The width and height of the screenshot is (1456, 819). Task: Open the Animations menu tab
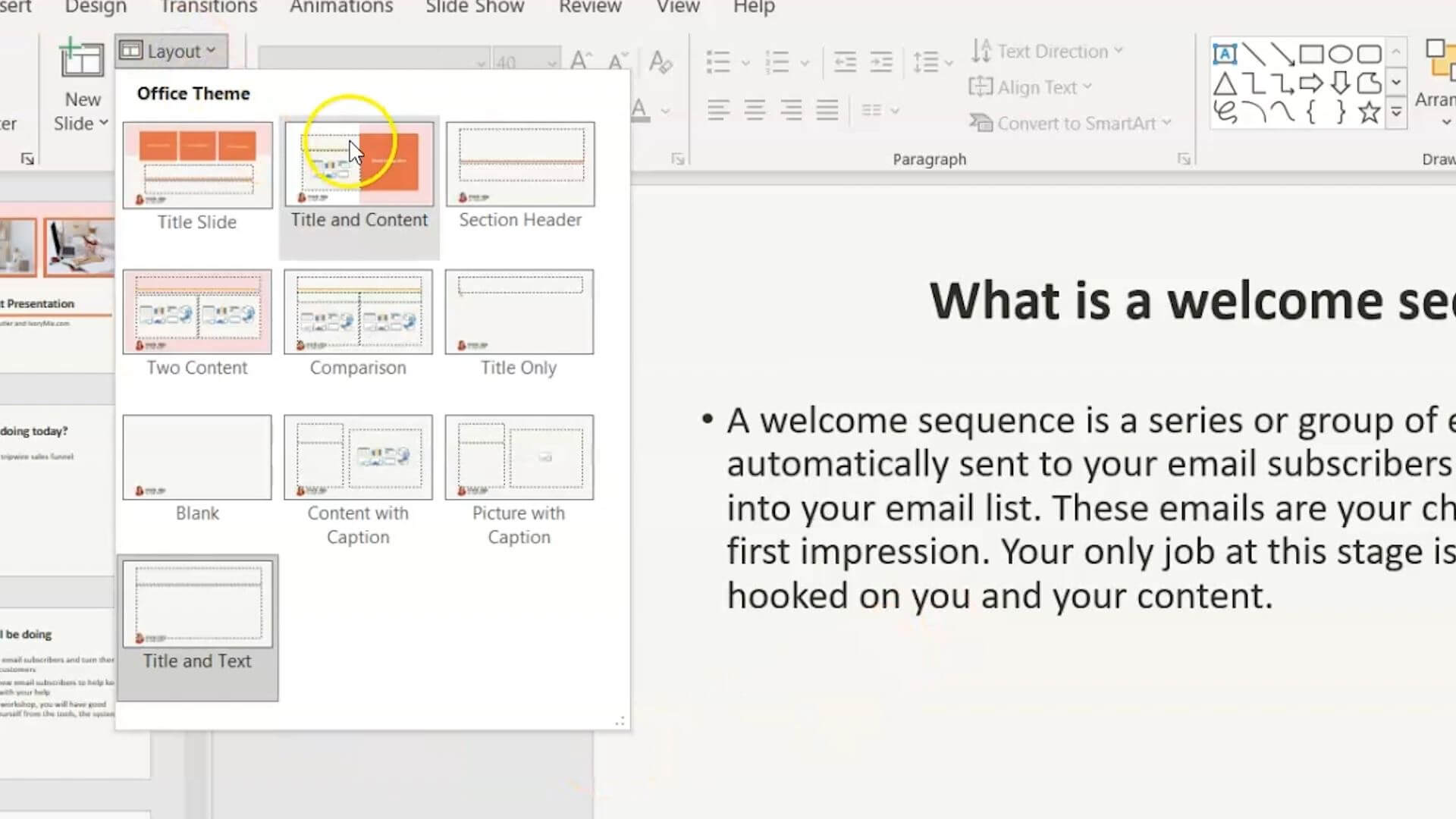click(340, 8)
